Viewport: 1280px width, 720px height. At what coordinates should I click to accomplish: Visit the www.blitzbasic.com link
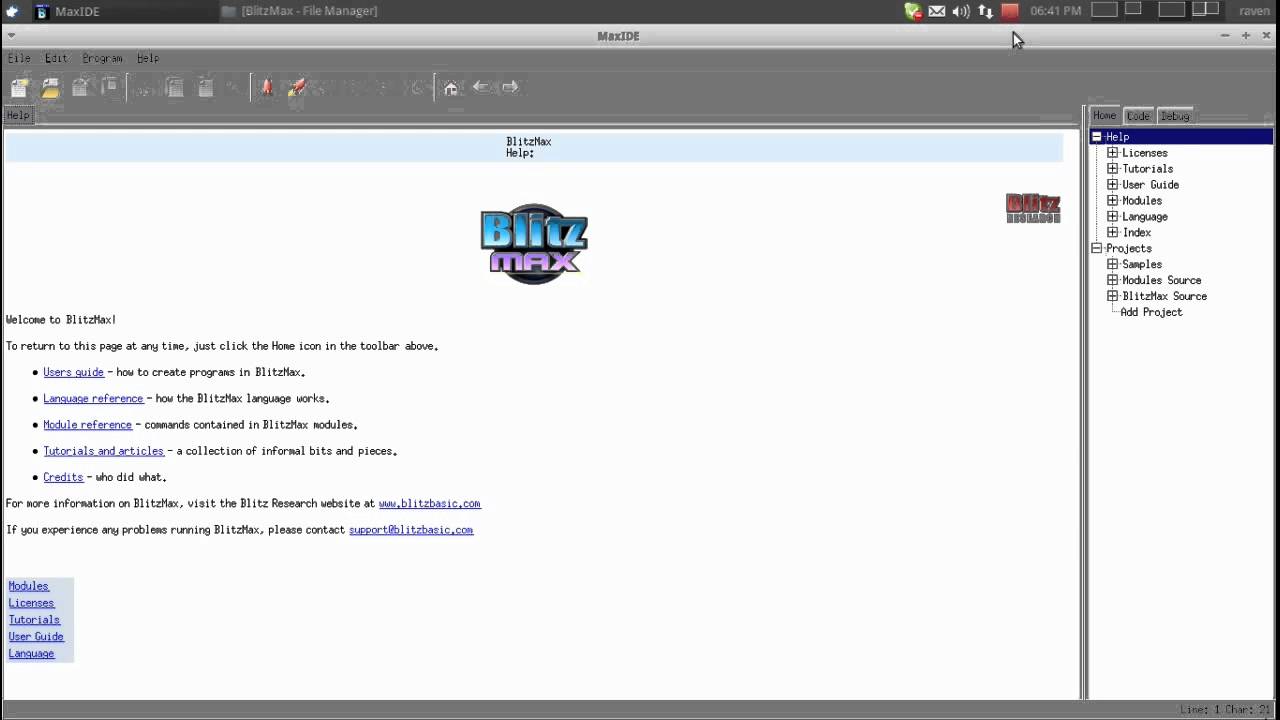coord(429,504)
